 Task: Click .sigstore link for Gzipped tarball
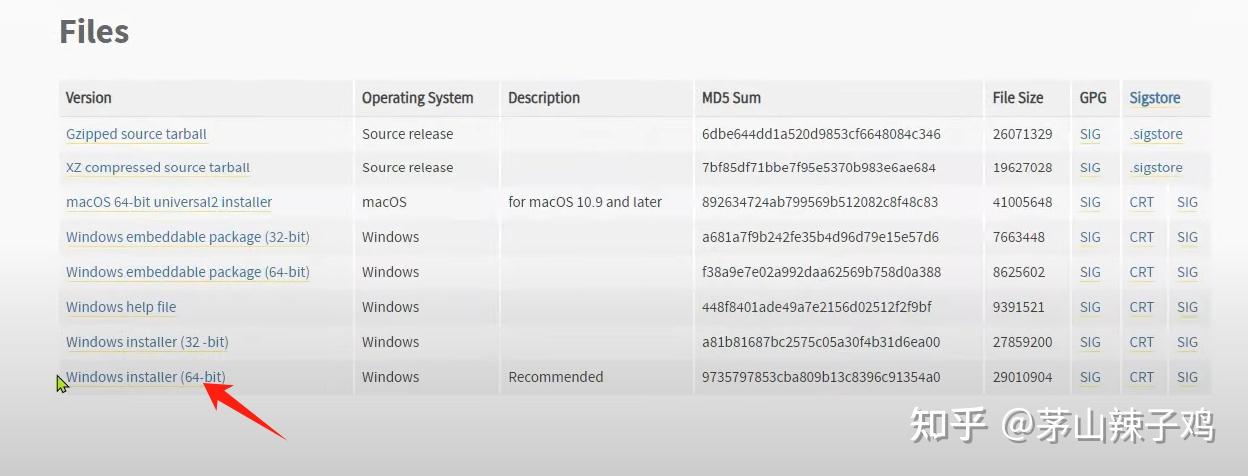[1155, 134]
